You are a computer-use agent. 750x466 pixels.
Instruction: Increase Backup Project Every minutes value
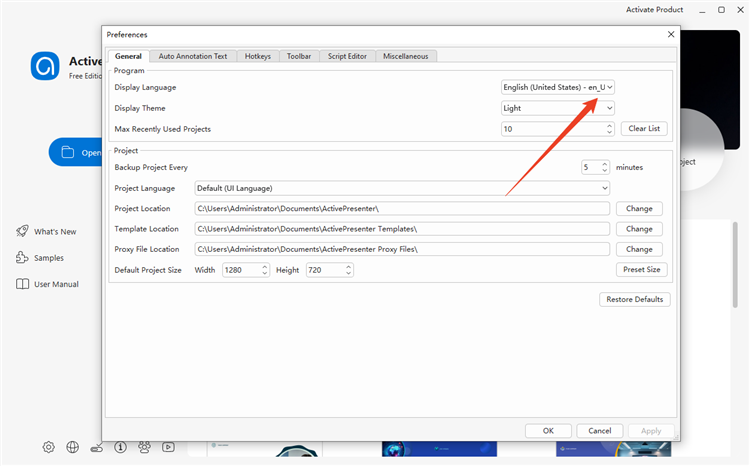(605, 164)
